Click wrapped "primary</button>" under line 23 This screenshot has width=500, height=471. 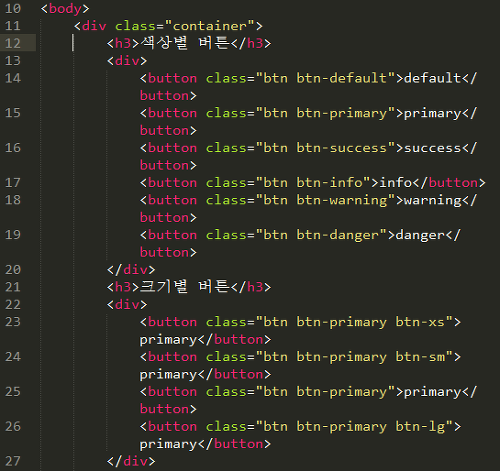click(x=205, y=340)
